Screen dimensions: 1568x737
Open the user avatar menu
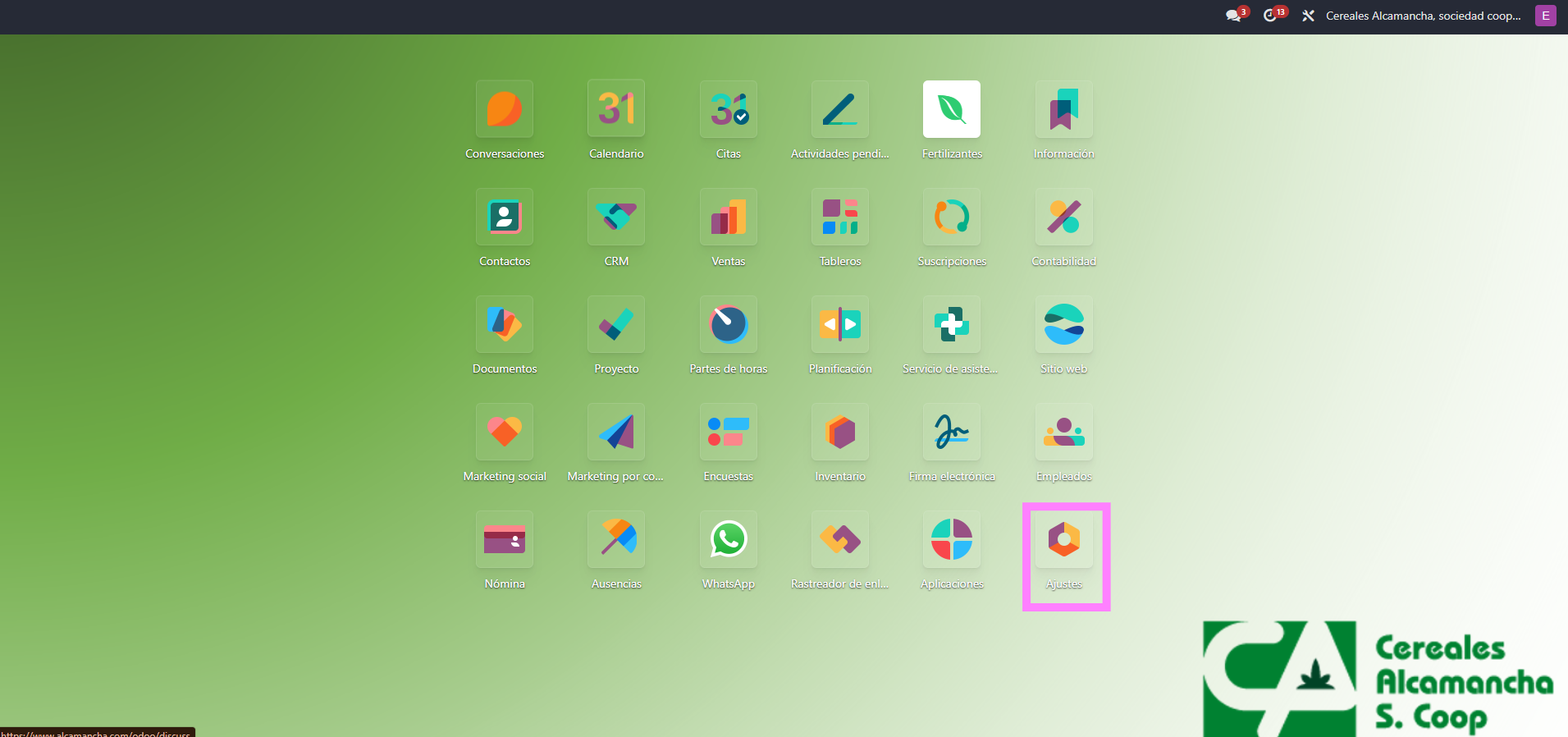(1545, 16)
